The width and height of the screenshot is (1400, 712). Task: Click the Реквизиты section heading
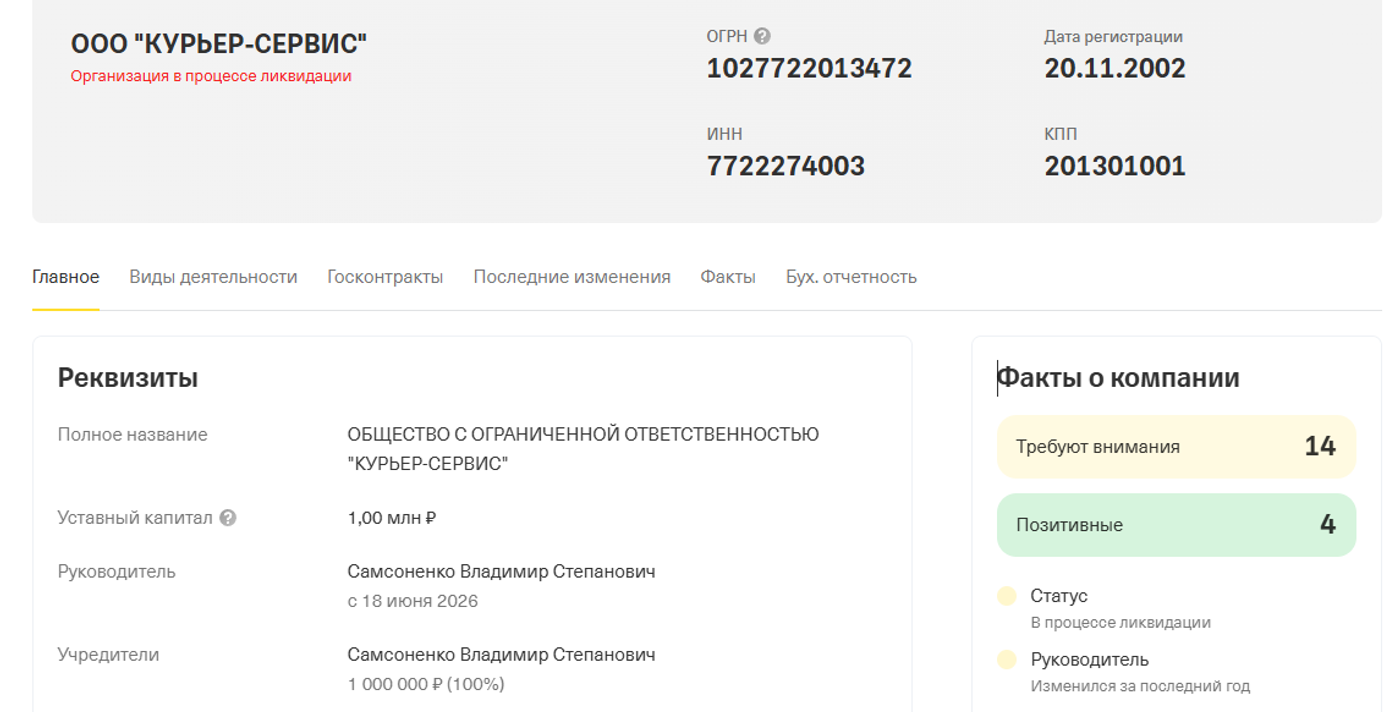(x=128, y=378)
